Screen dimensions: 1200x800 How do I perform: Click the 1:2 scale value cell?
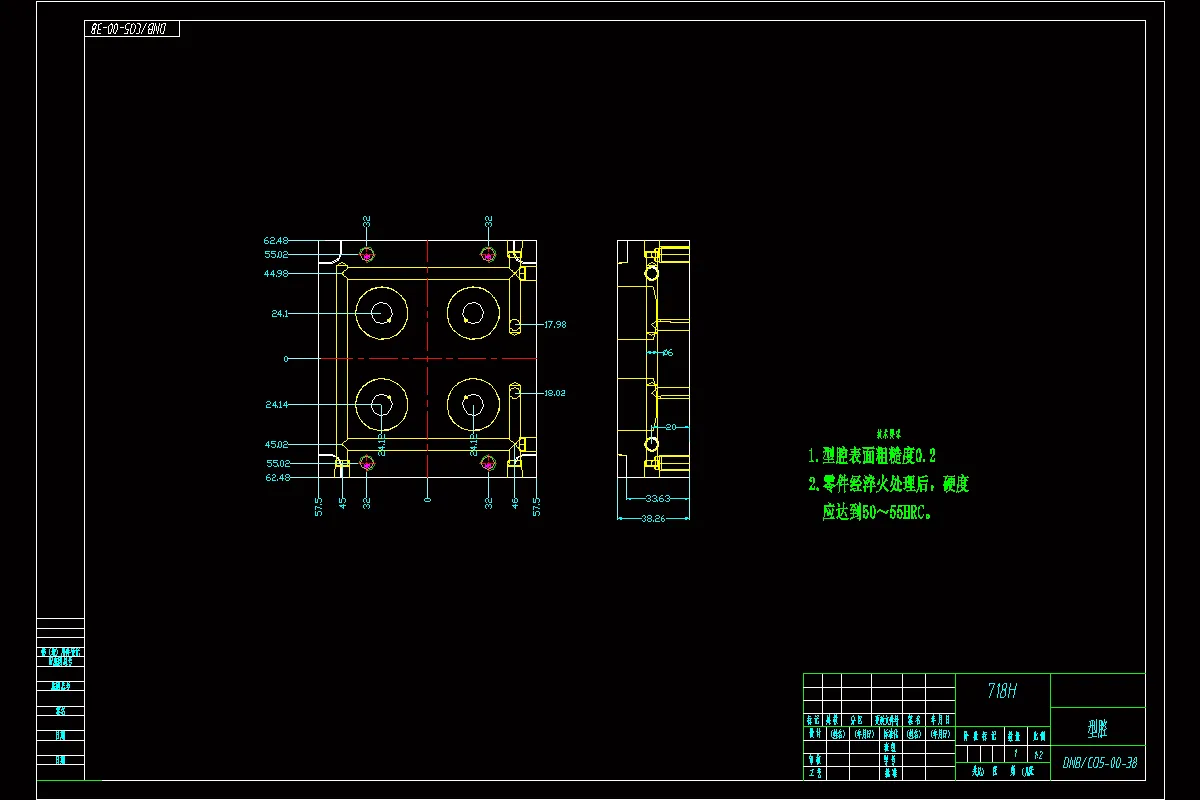point(1039,755)
